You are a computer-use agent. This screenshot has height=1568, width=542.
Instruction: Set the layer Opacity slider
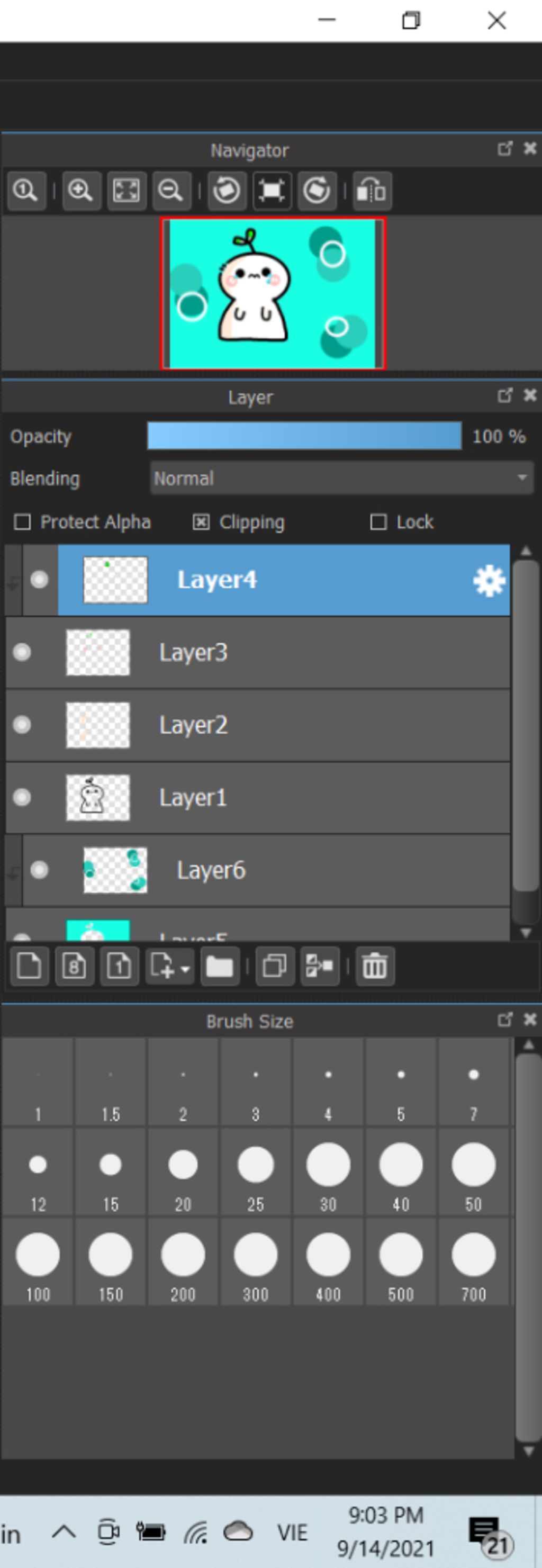pos(304,436)
